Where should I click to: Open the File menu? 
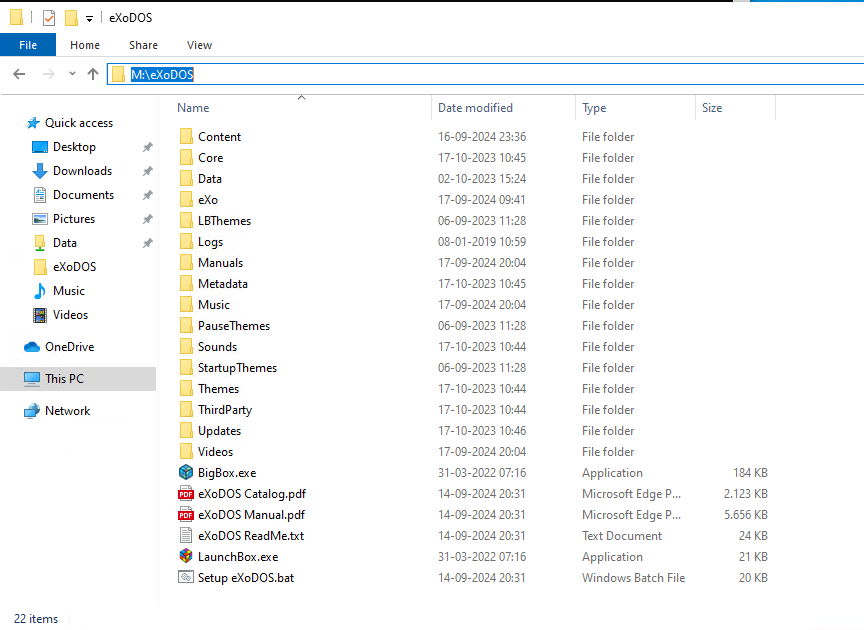(28, 45)
